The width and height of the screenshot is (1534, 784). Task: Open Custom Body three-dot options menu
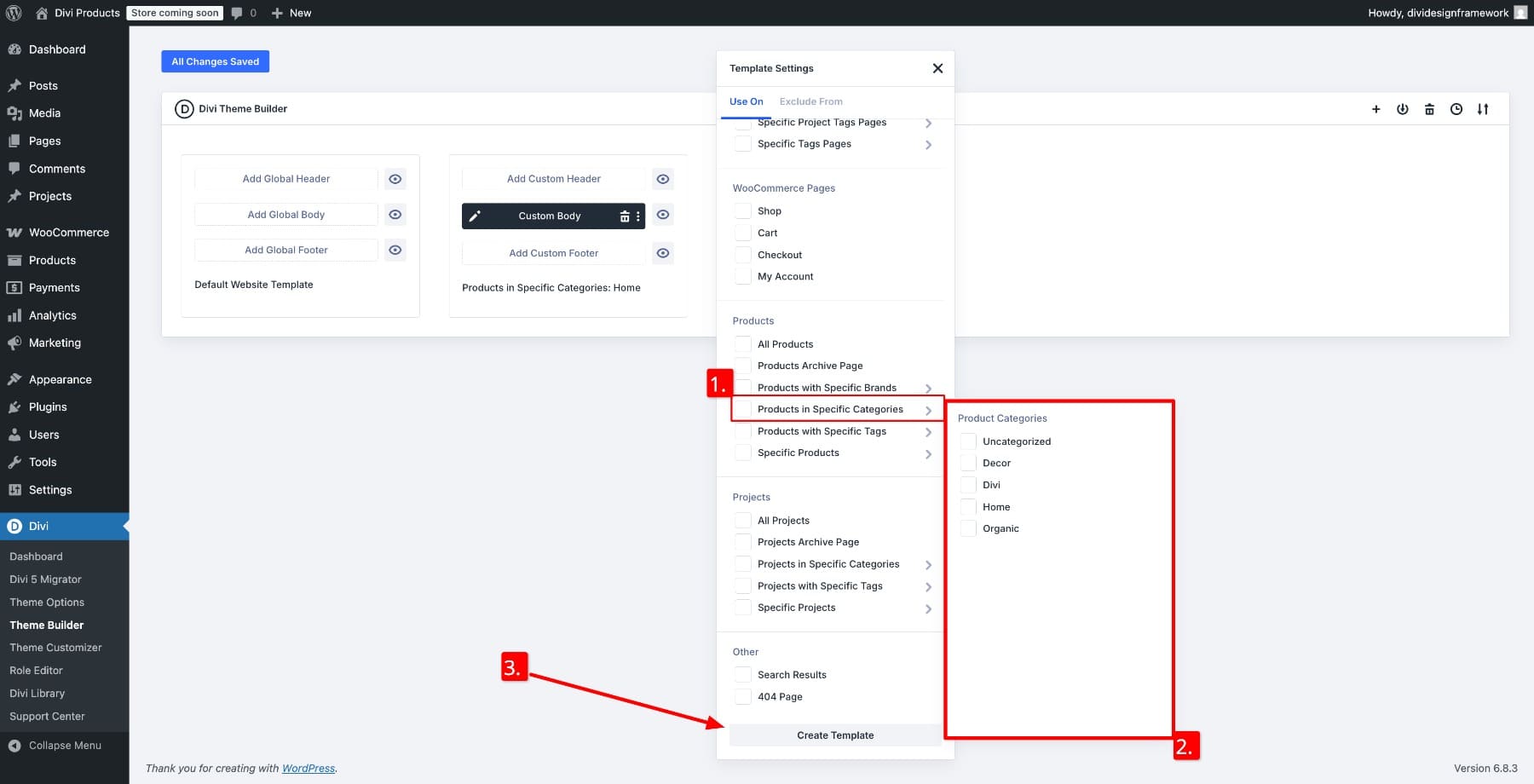coord(637,216)
